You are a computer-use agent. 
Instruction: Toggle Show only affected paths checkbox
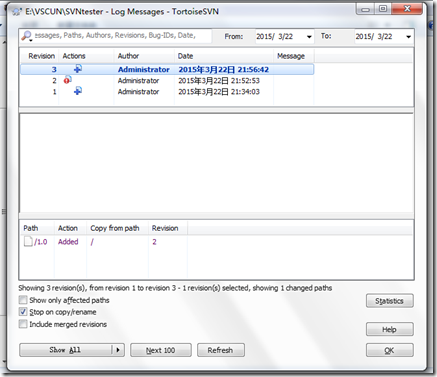pos(23,300)
